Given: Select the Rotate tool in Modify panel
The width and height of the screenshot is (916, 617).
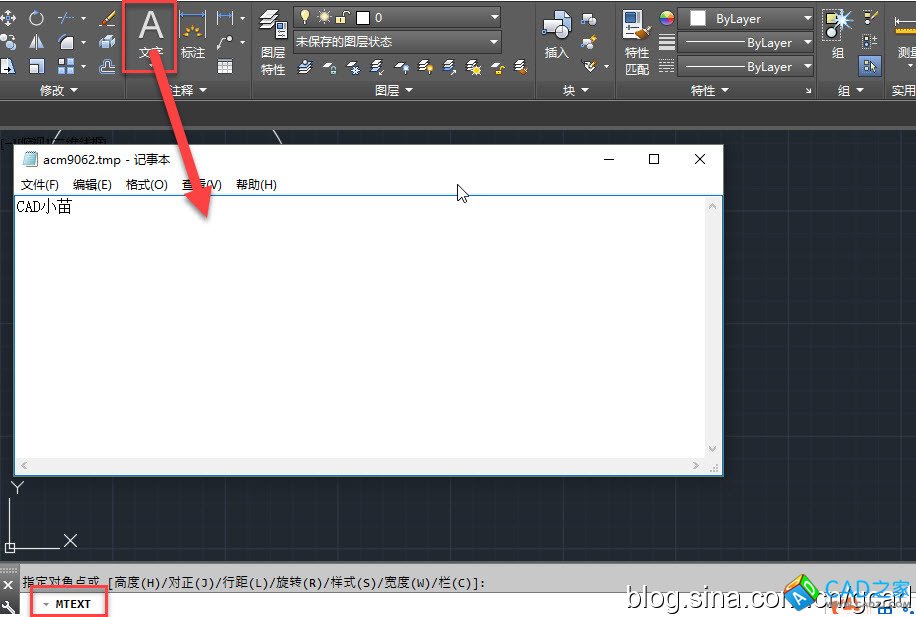Looking at the screenshot, I should click(x=36, y=18).
